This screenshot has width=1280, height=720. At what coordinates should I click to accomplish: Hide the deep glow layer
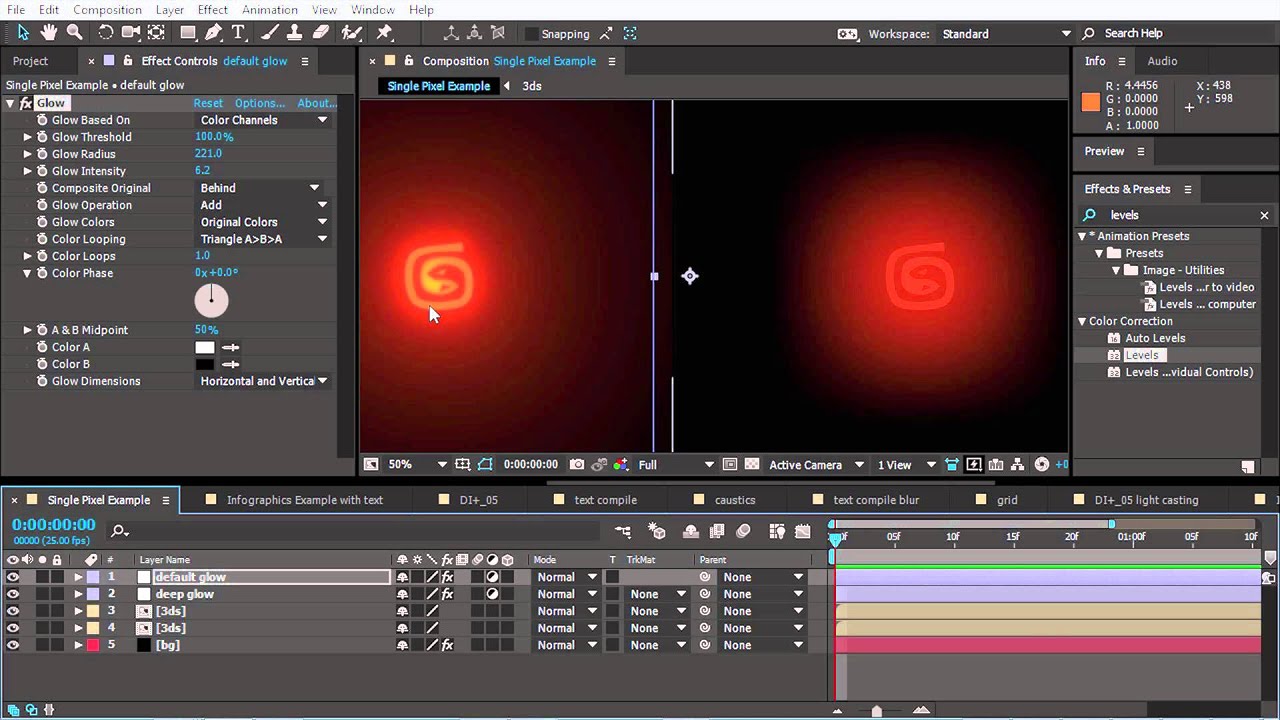[x=12, y=594]
